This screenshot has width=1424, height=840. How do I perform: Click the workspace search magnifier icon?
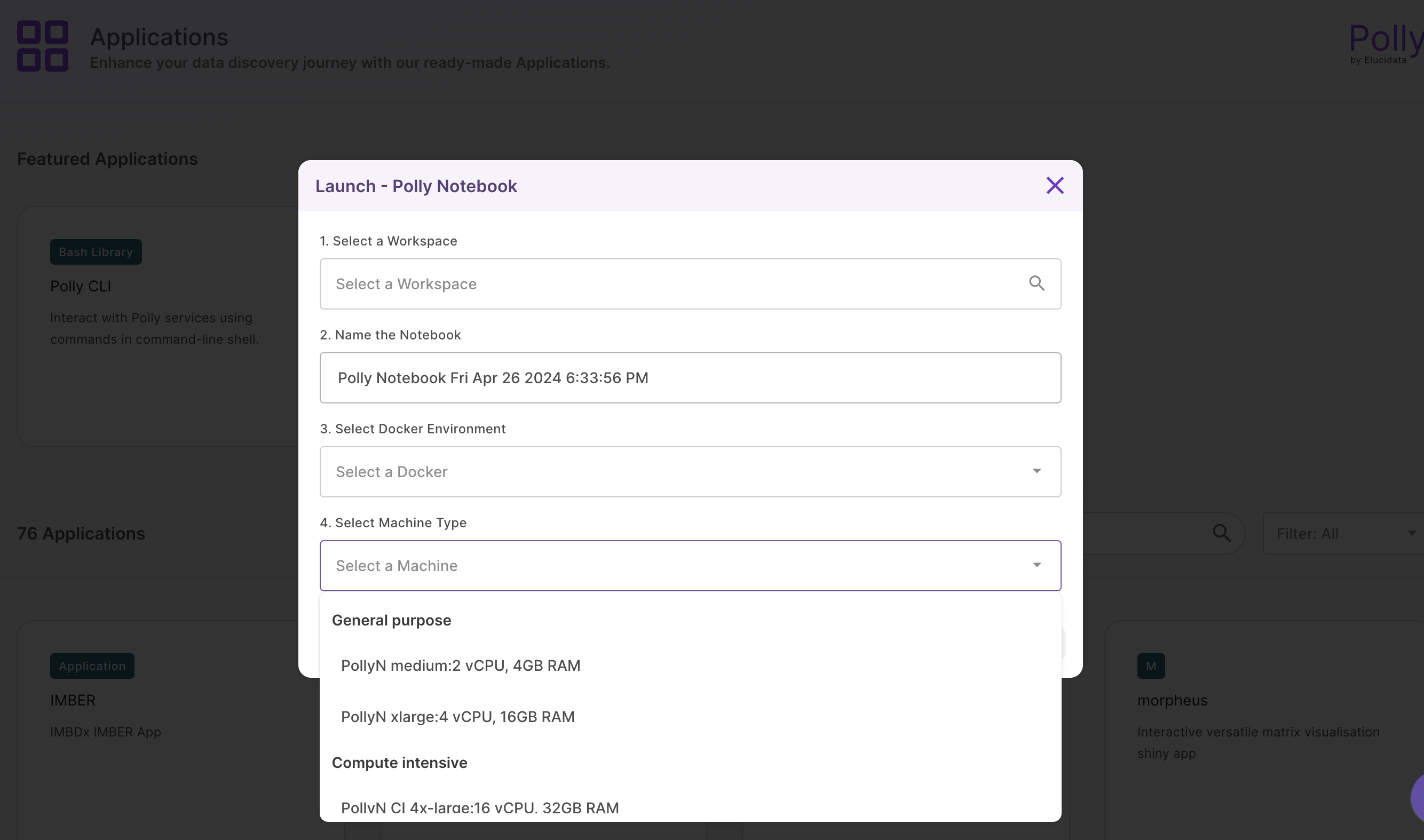click(1037, 283)
